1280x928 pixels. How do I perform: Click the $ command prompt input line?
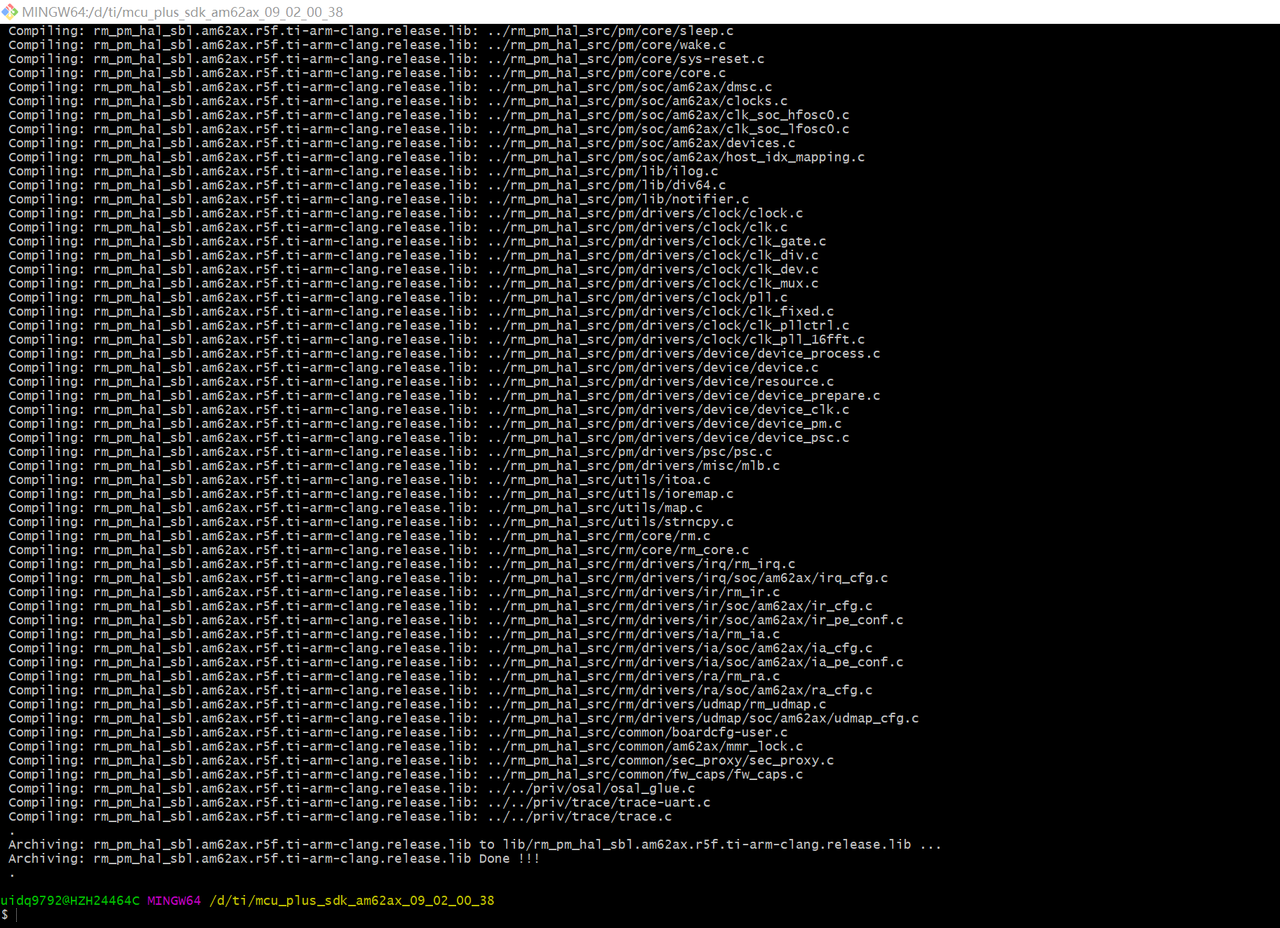pyautogui.click(x=640, y=914)
